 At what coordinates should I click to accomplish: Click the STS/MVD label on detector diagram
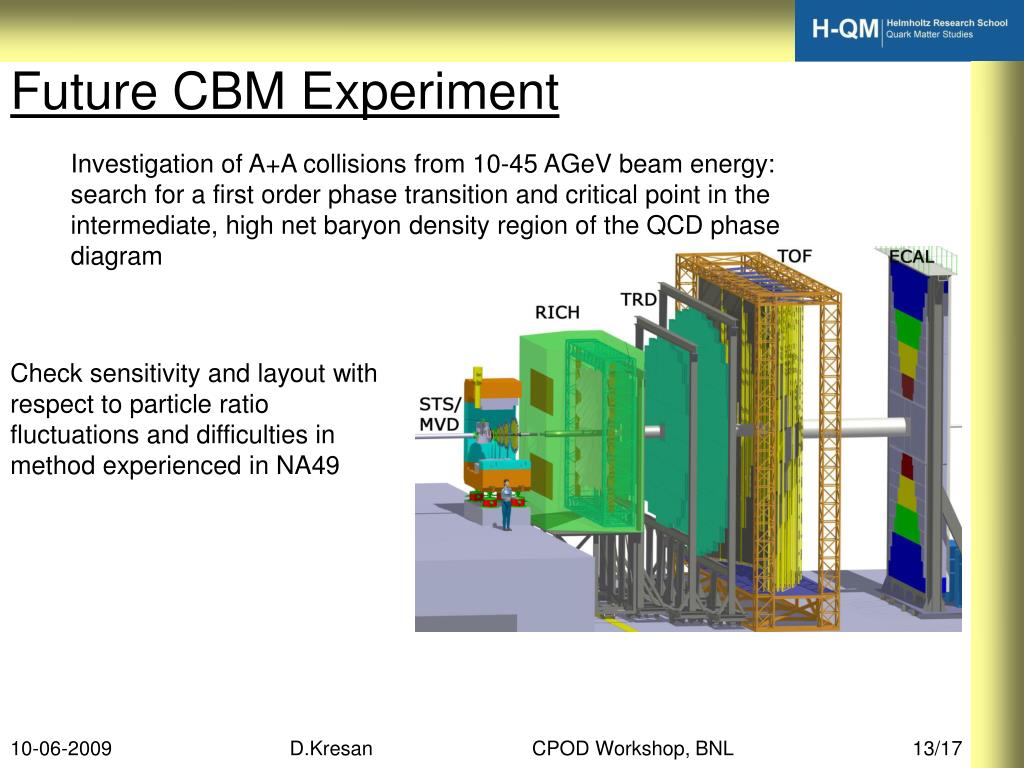click(440, 415)
